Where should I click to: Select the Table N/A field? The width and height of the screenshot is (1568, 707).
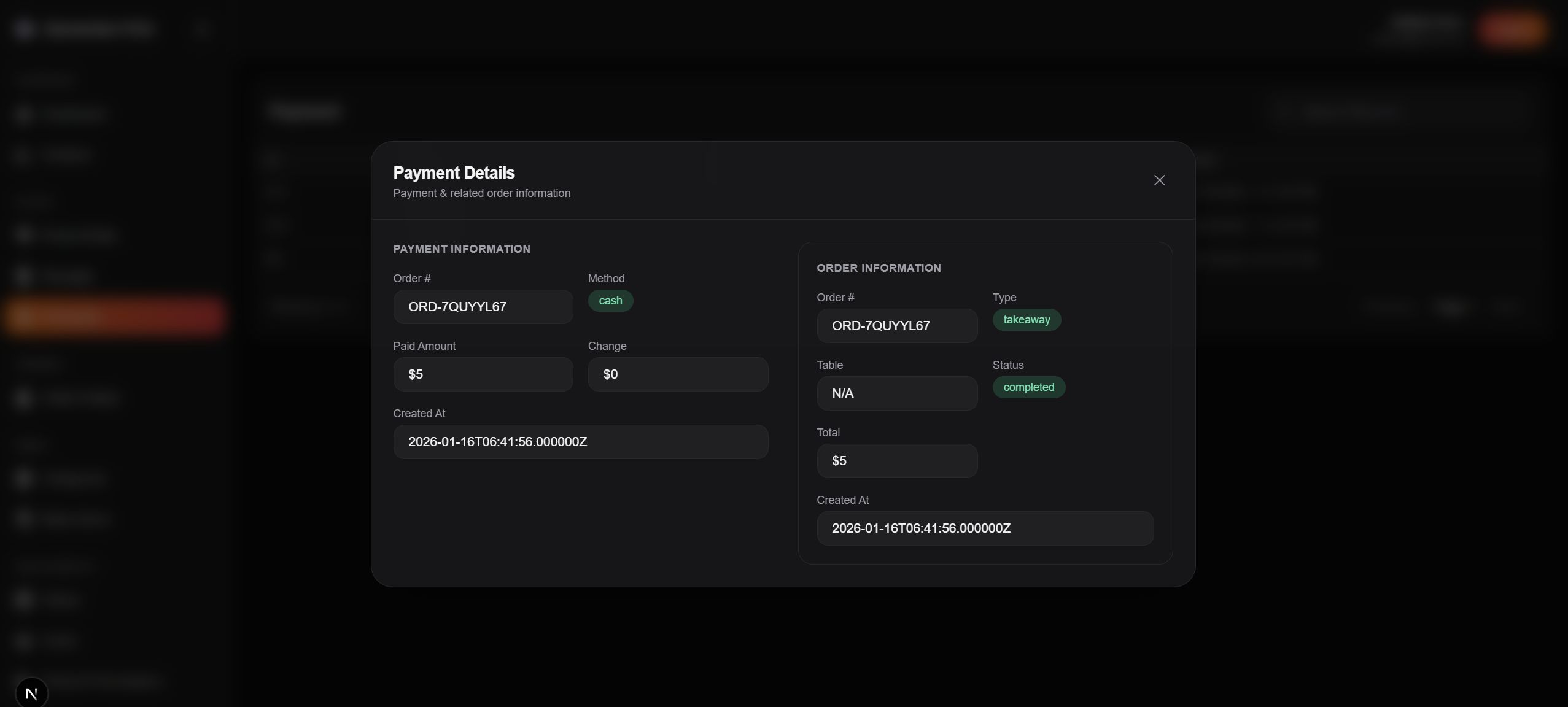click(896, 393)
